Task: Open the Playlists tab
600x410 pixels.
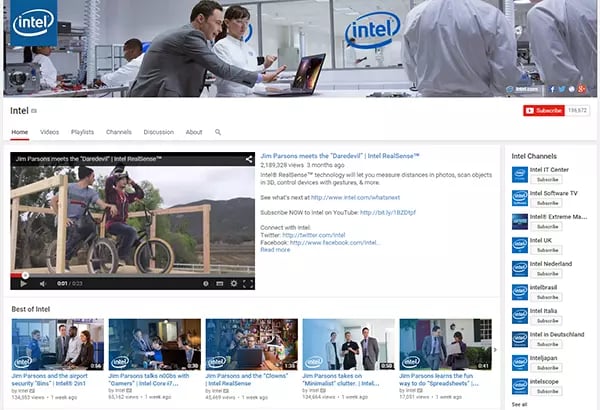Action: point(82,132)
